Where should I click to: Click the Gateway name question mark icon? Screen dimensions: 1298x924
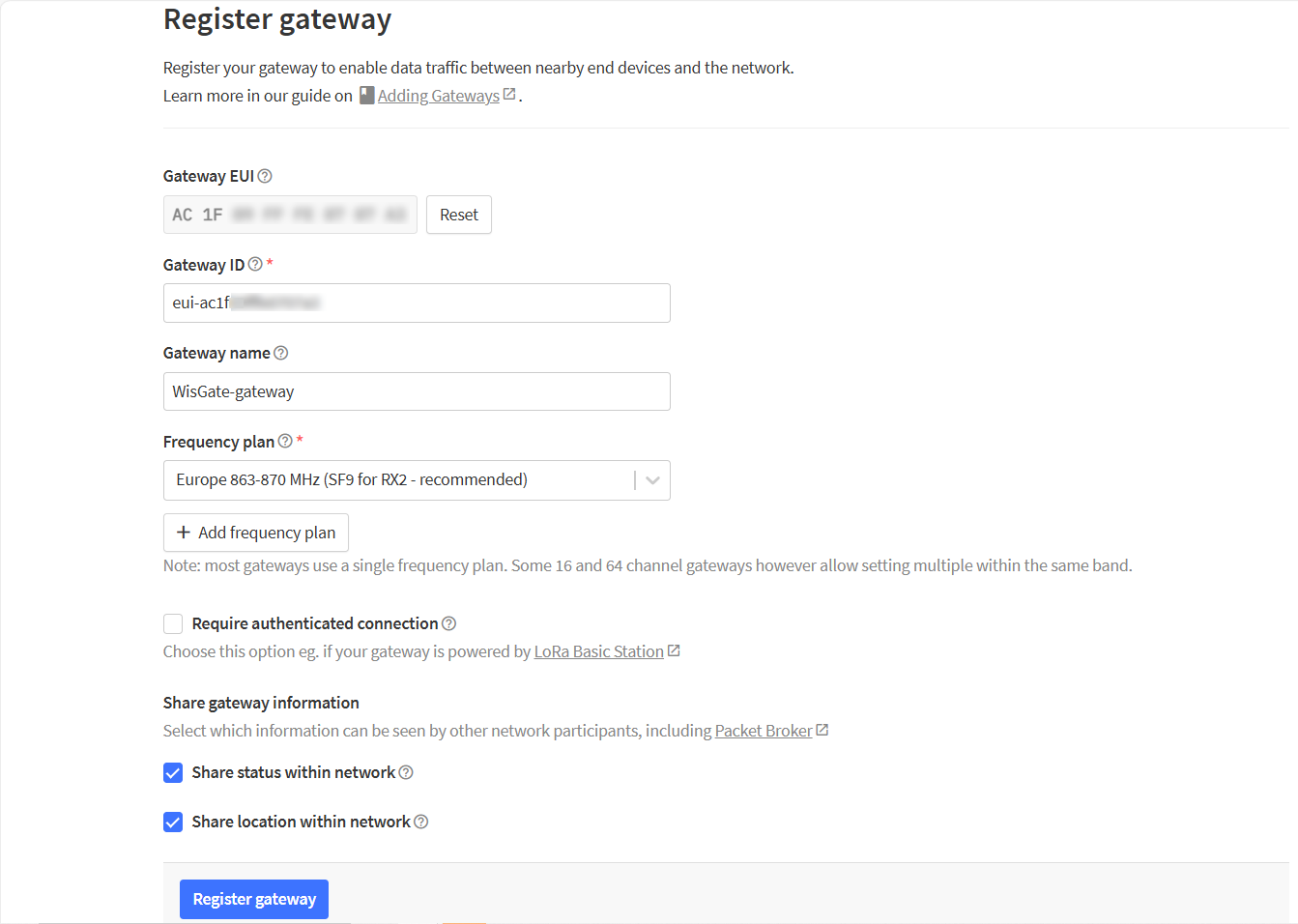coord(281,353)
